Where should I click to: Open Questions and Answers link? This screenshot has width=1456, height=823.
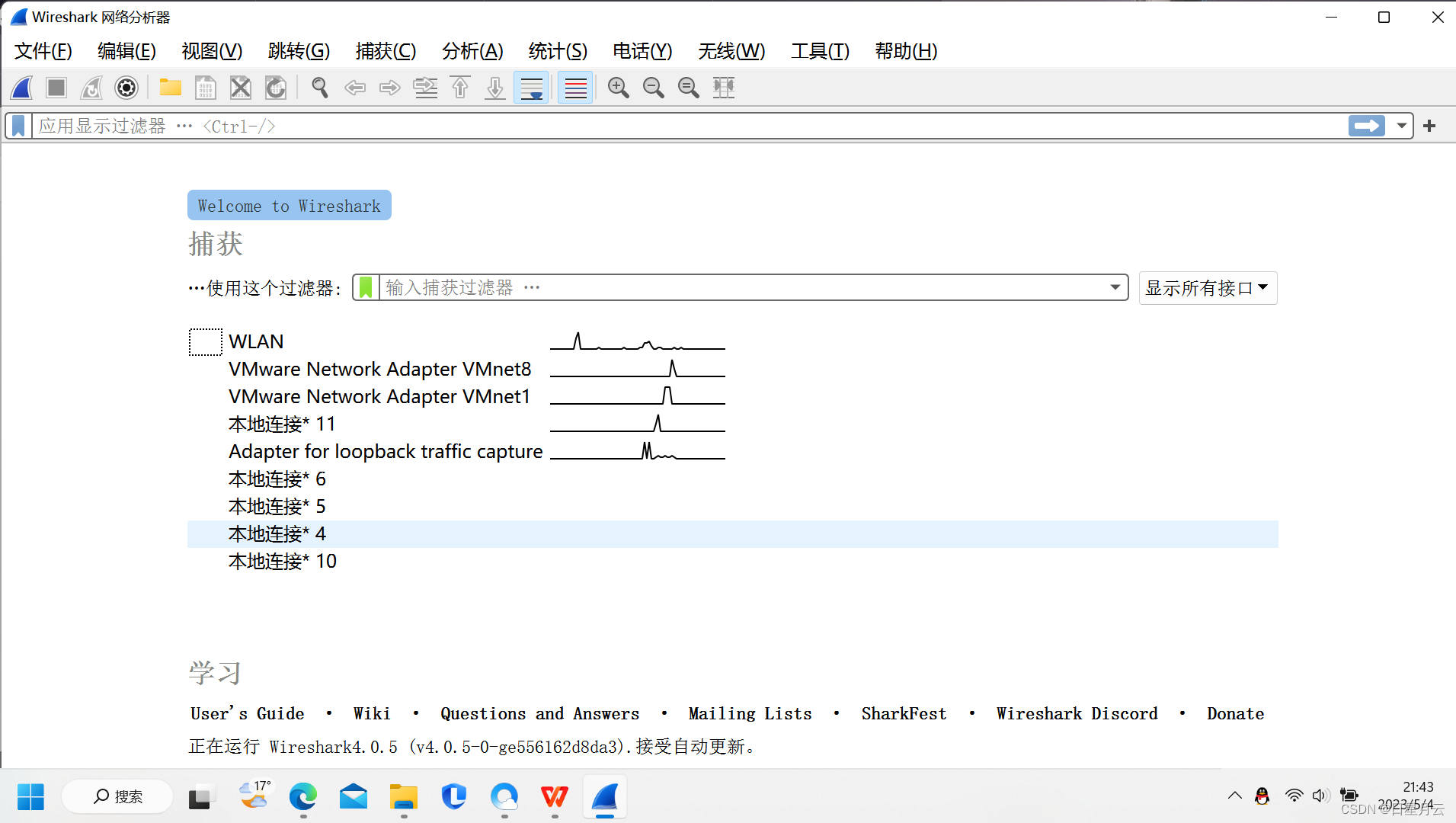[539, 714]
